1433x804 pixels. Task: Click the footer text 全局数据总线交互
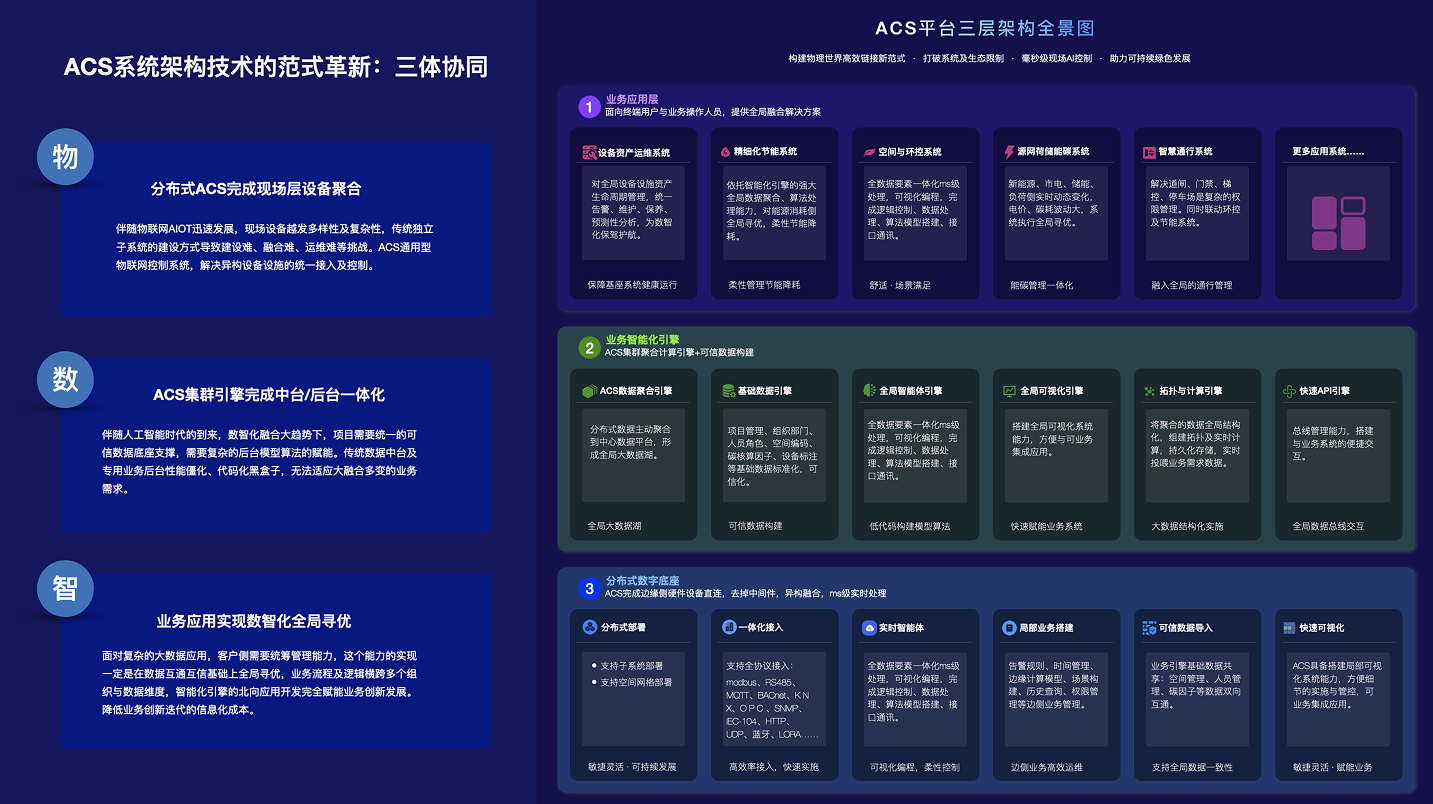click(1328, 526)
